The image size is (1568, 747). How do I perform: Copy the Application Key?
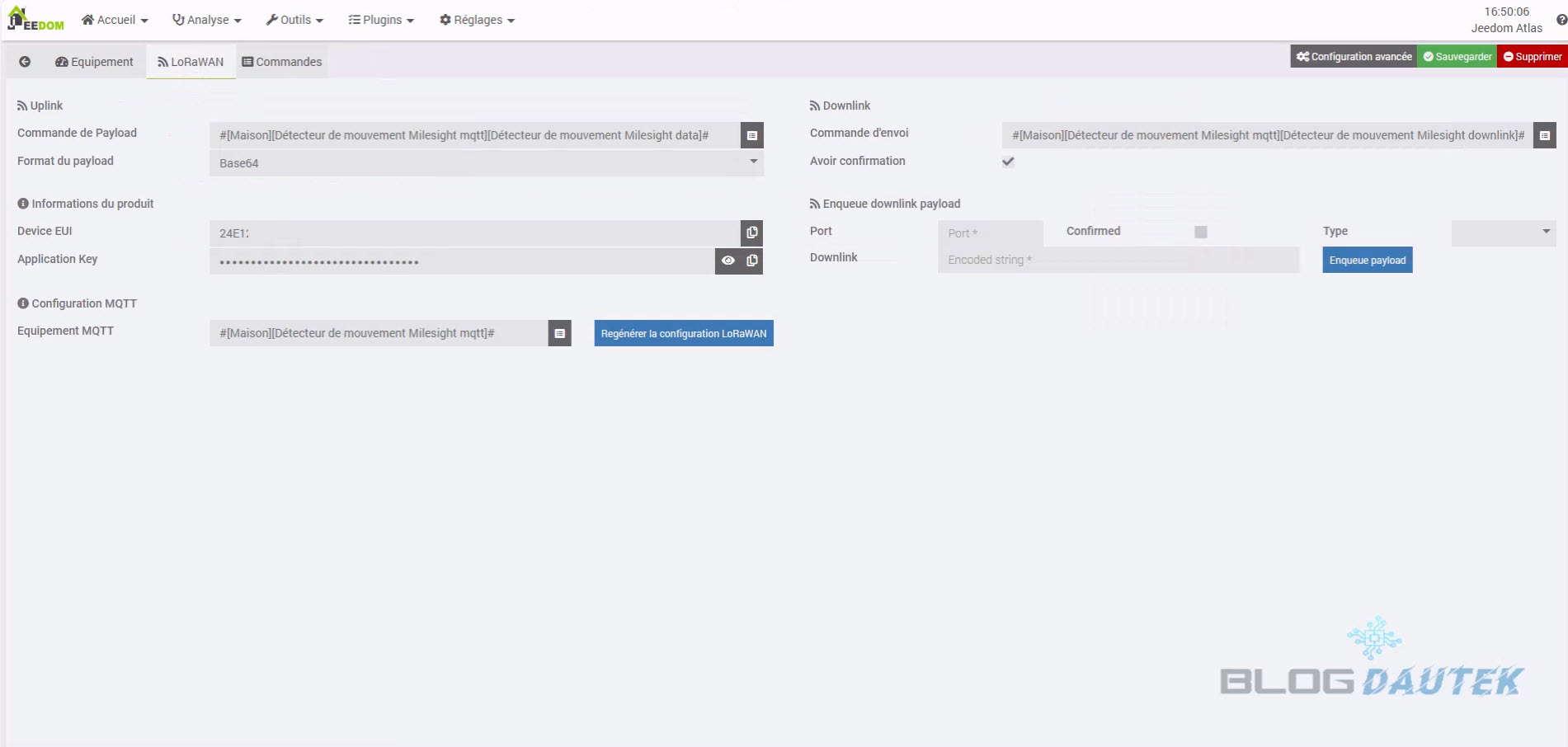(x=751, y=261)
